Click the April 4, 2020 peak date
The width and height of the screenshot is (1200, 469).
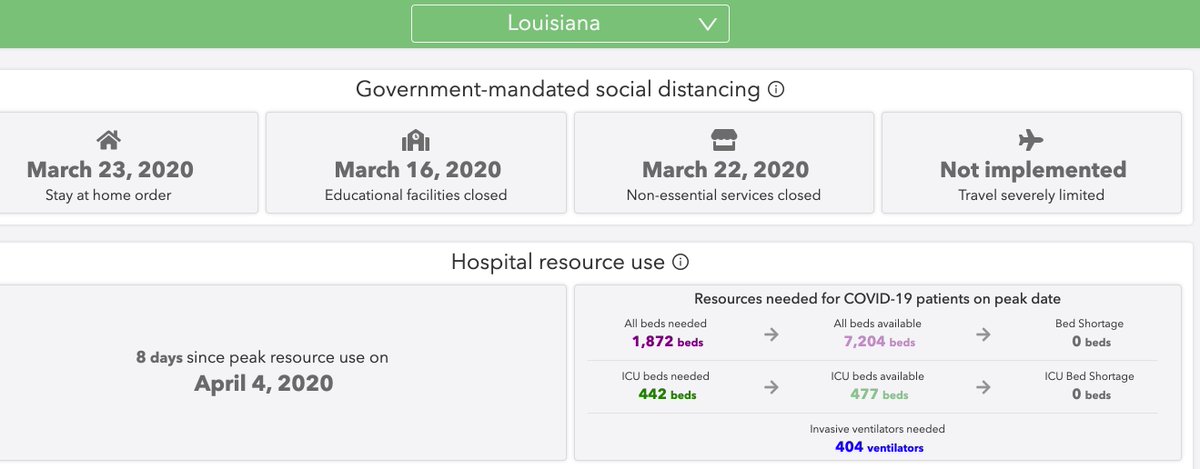click(x=262, y=383)
